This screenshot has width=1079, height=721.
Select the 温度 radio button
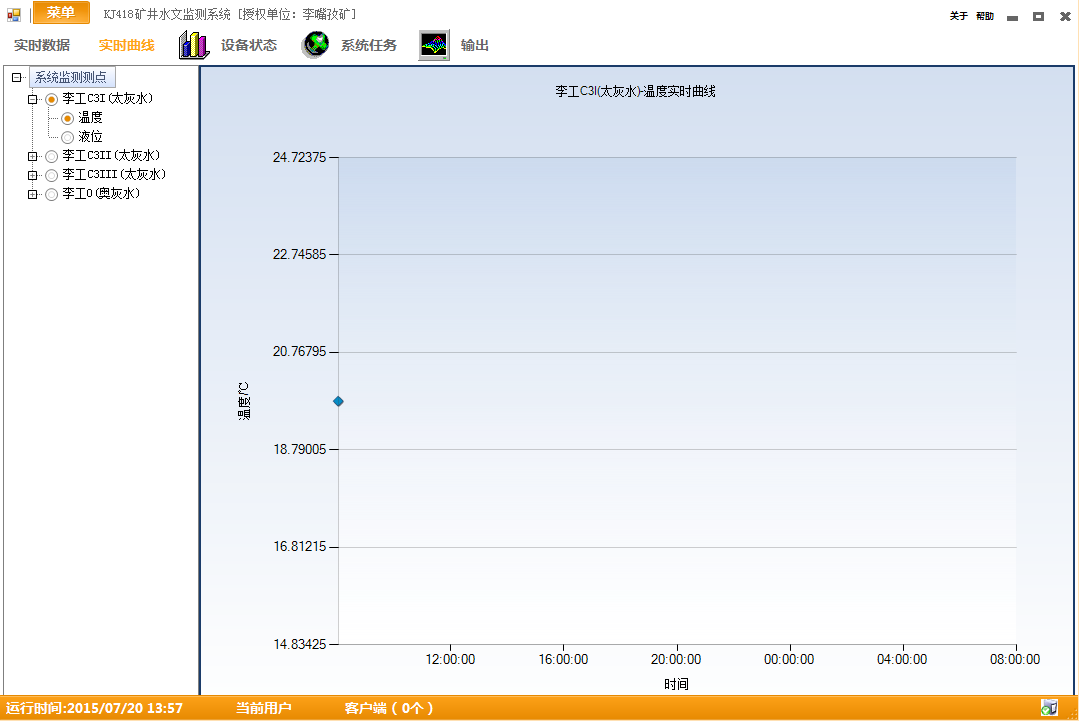68,118
